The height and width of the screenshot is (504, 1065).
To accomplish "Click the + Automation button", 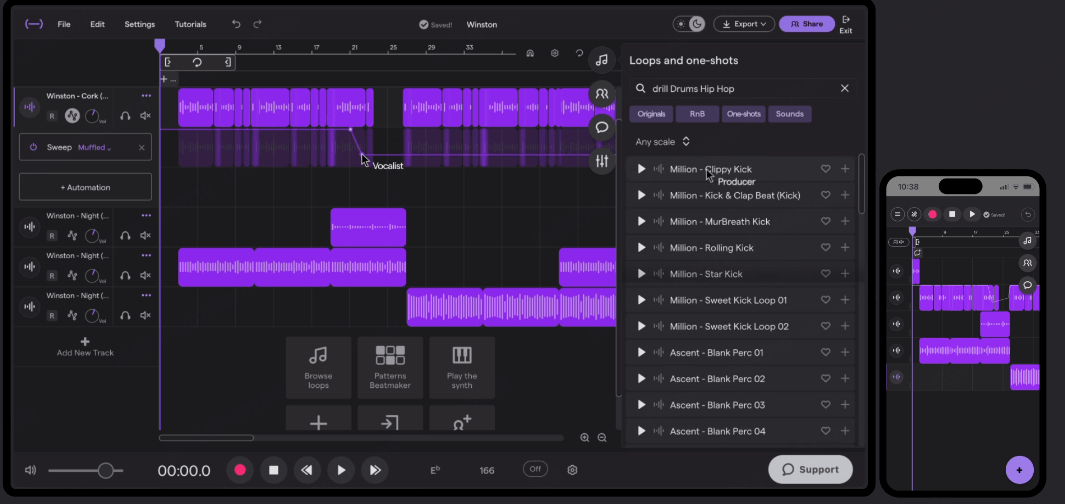I will (x=85, y=187).
